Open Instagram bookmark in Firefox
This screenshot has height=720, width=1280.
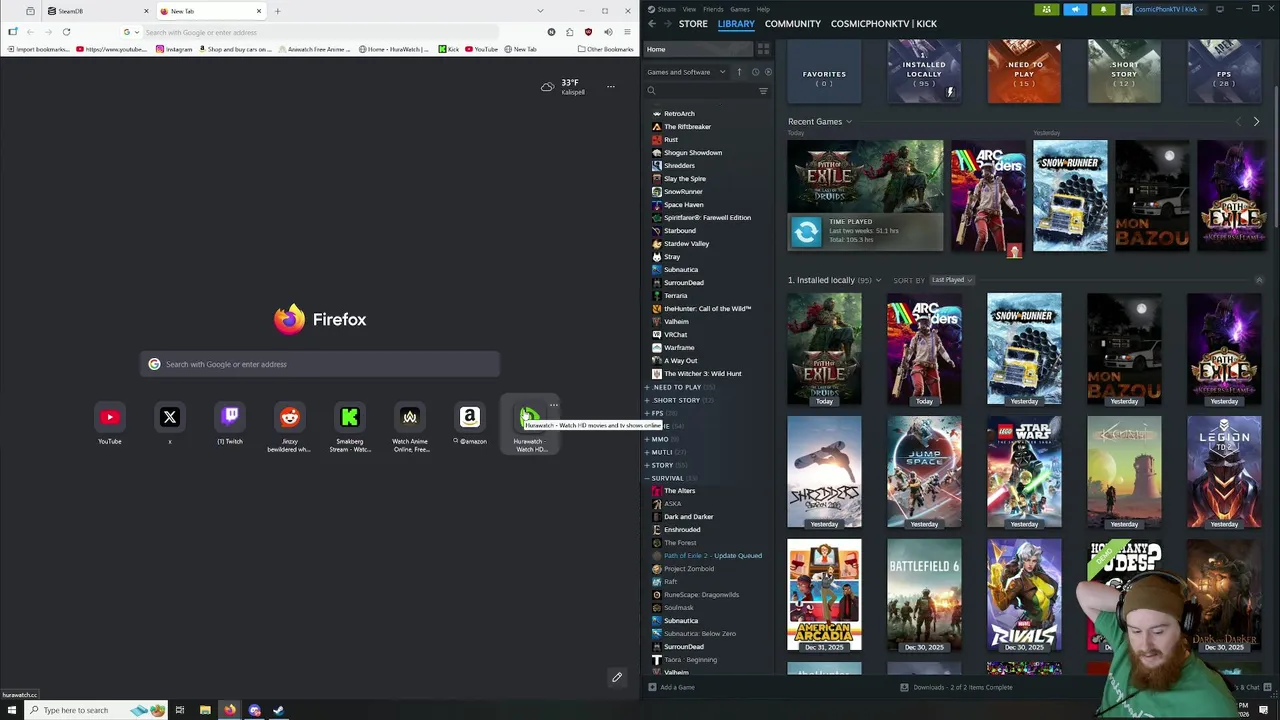coord(173,49)
